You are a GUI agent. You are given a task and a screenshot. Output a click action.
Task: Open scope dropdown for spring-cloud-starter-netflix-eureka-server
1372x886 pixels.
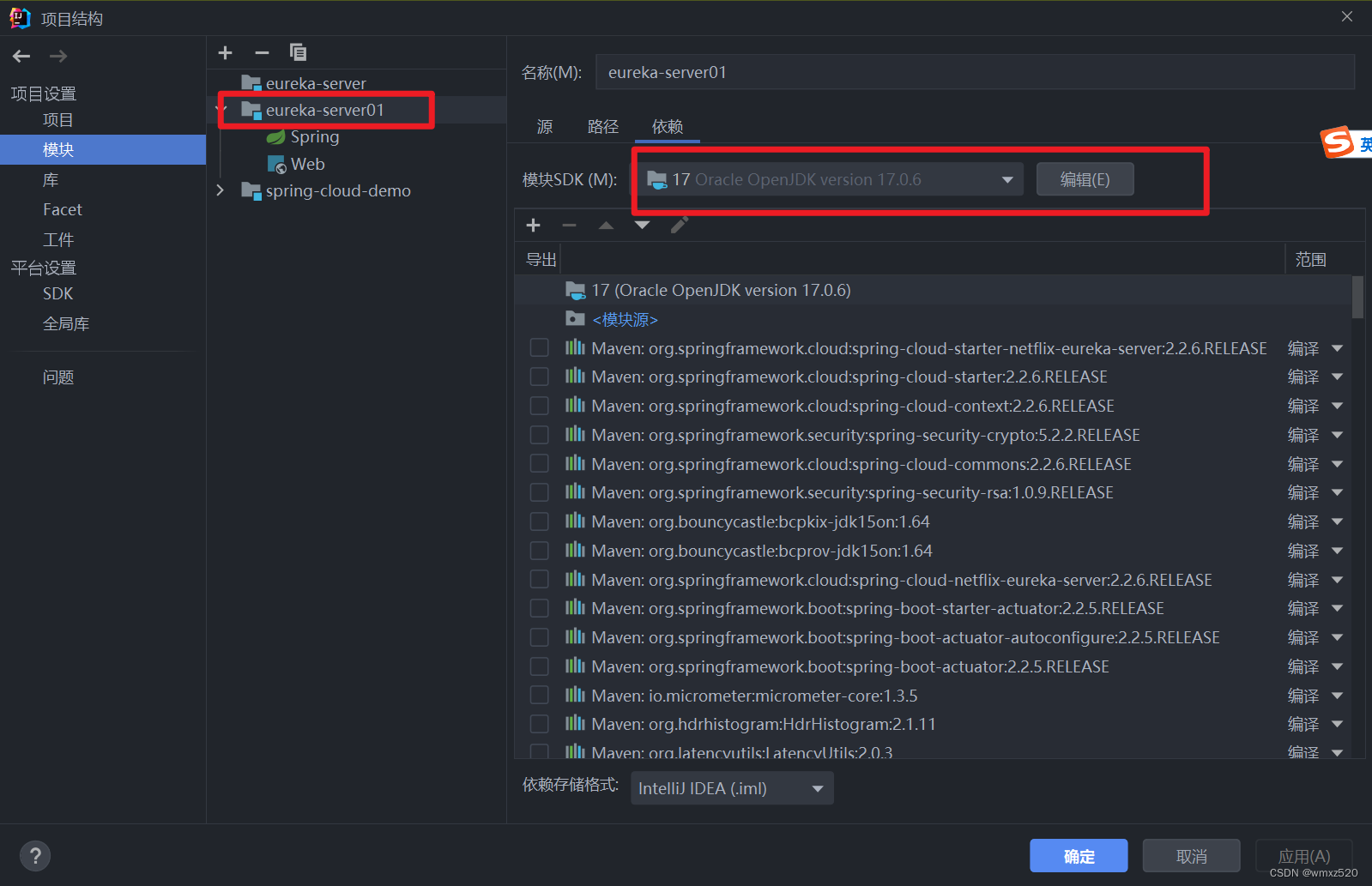(x=1337, y=348)
